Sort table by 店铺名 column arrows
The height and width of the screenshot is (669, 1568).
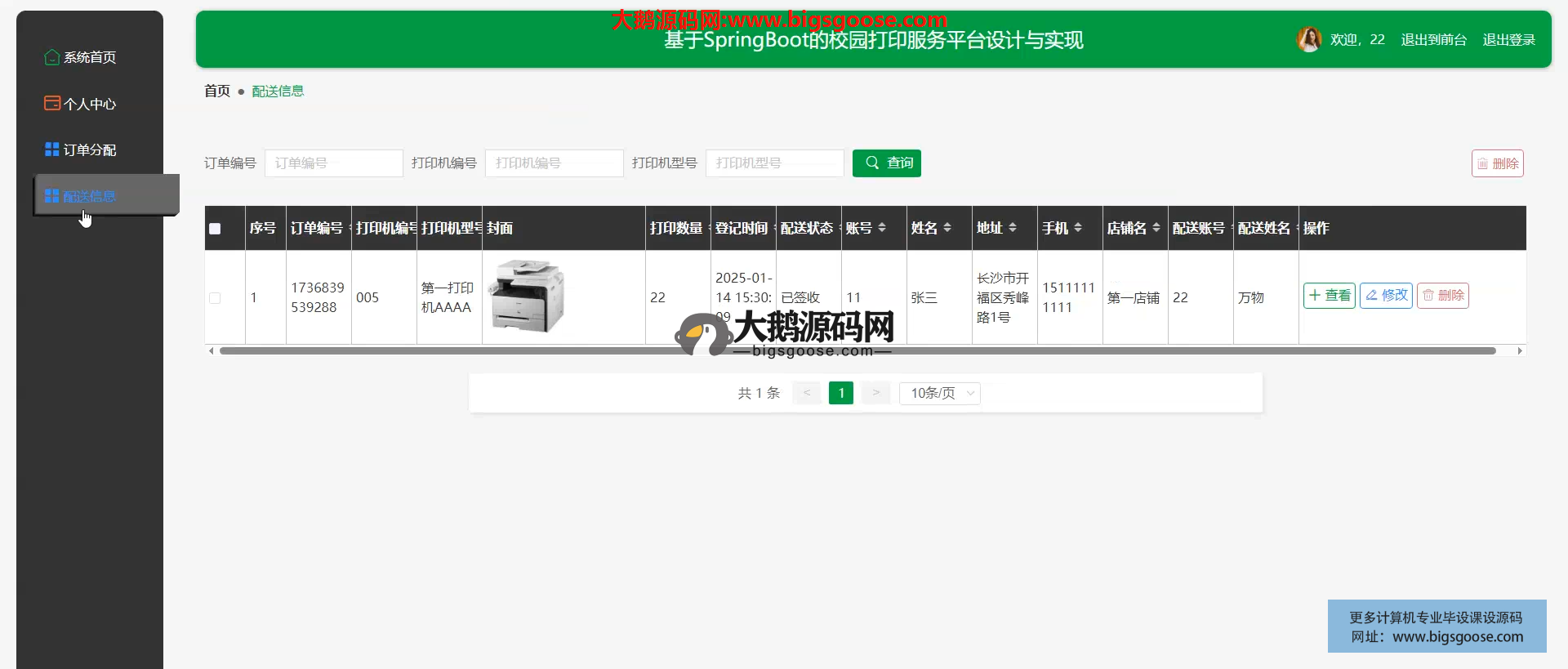[x=1156, y=228]
